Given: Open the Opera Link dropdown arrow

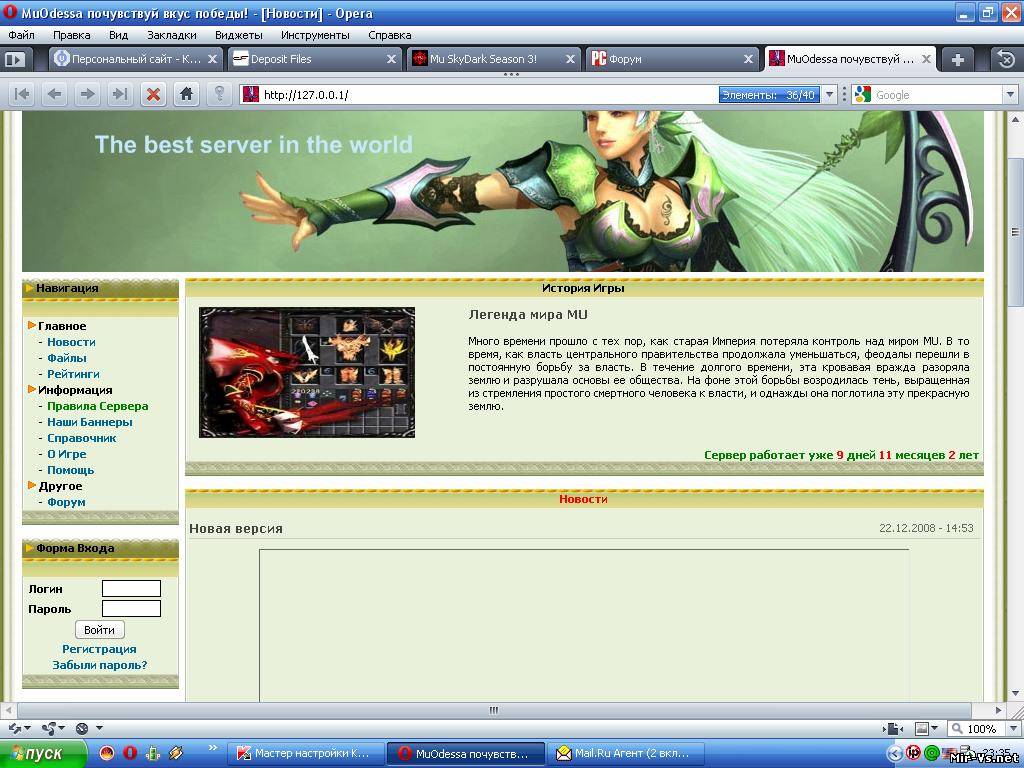Looking at the screenshot, I should [x=27, y=728].
